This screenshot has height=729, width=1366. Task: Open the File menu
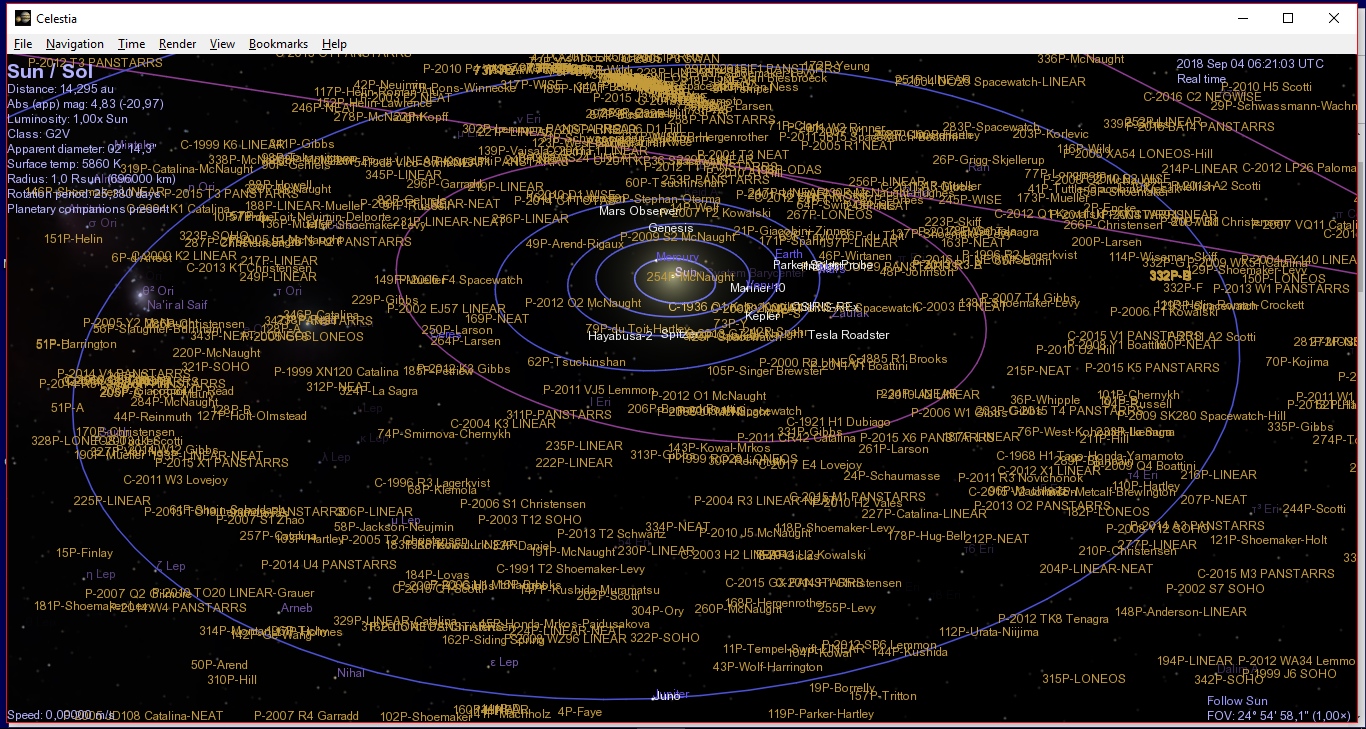tap(23, 44)
